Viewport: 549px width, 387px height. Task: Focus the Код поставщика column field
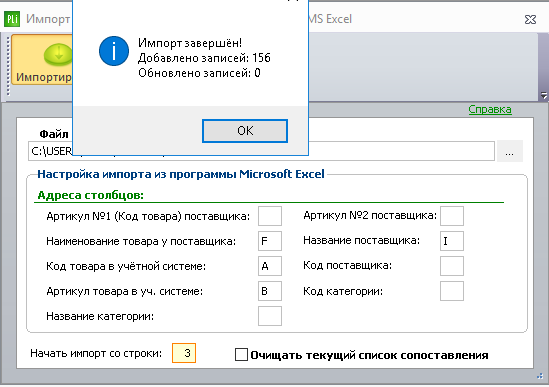(x=452, y=266)
